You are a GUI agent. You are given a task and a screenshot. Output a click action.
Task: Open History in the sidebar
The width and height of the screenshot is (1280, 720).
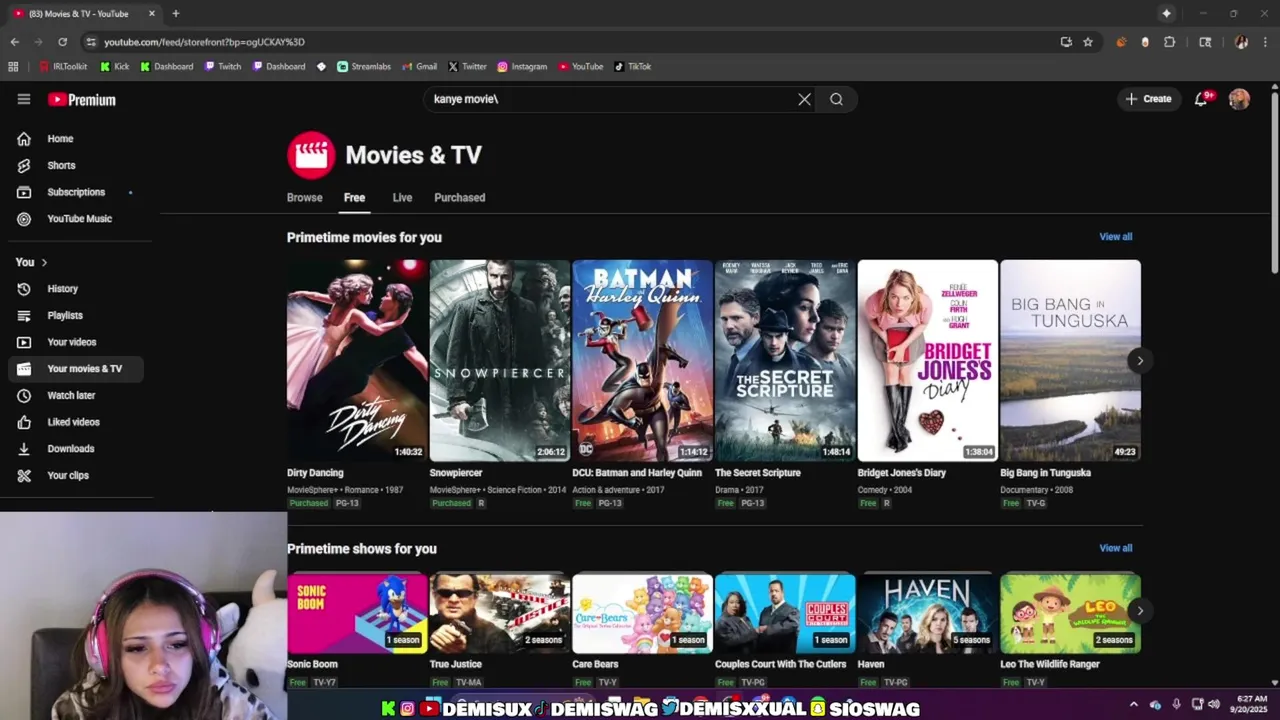coord(76,289)
